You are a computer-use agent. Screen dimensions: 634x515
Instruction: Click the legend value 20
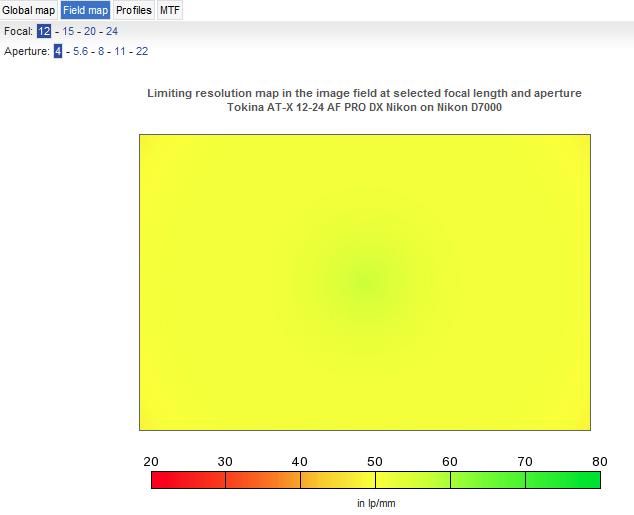pos(151,462)
